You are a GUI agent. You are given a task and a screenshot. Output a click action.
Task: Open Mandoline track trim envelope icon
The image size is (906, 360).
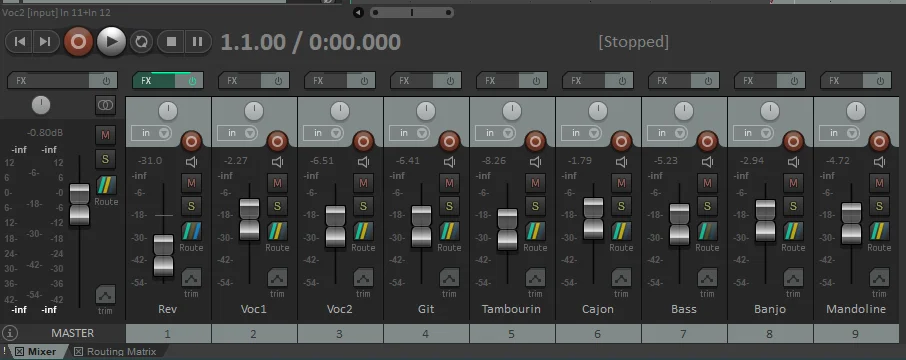coord(879,277)
